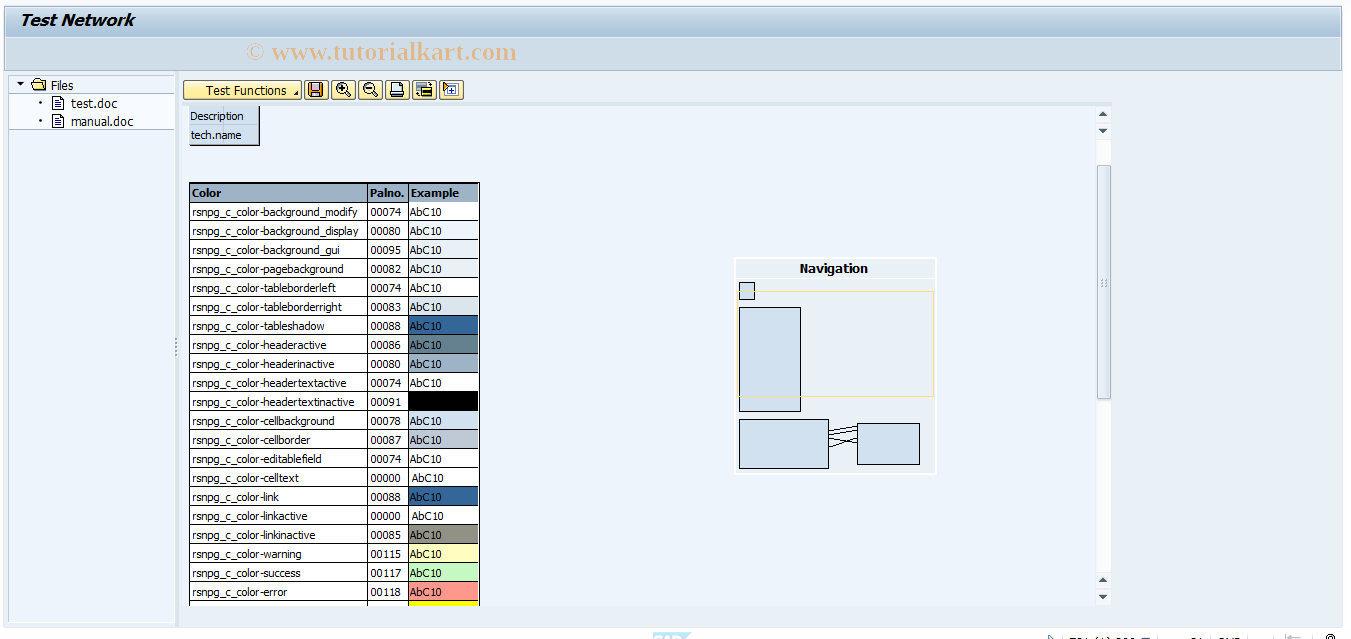Click the Palno. column header
1351x639 pixels.
[388, 193]
